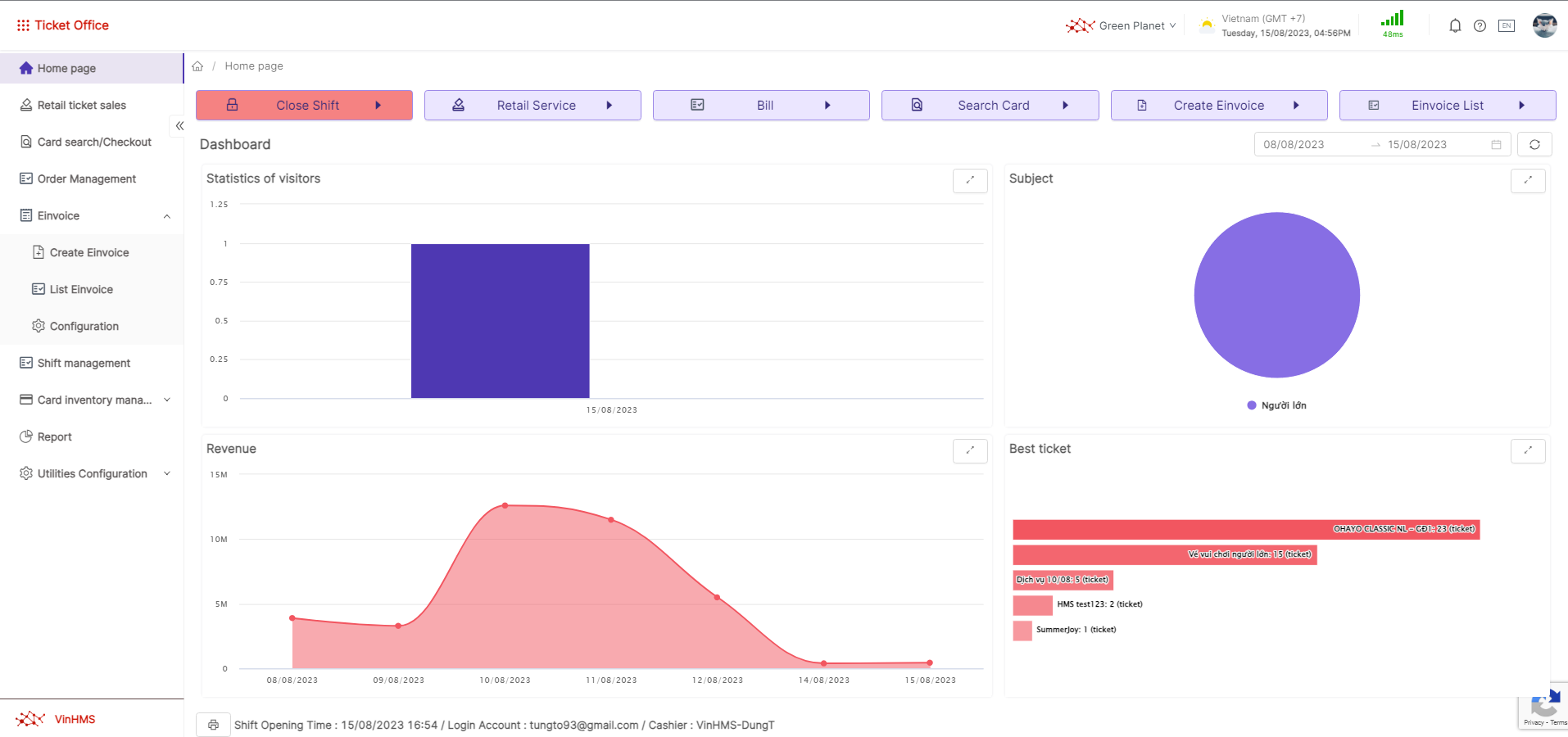The width and height of the screenshot is (1568, 737).
Task: Click the EN language switch icon
Action: (1506, 26)
